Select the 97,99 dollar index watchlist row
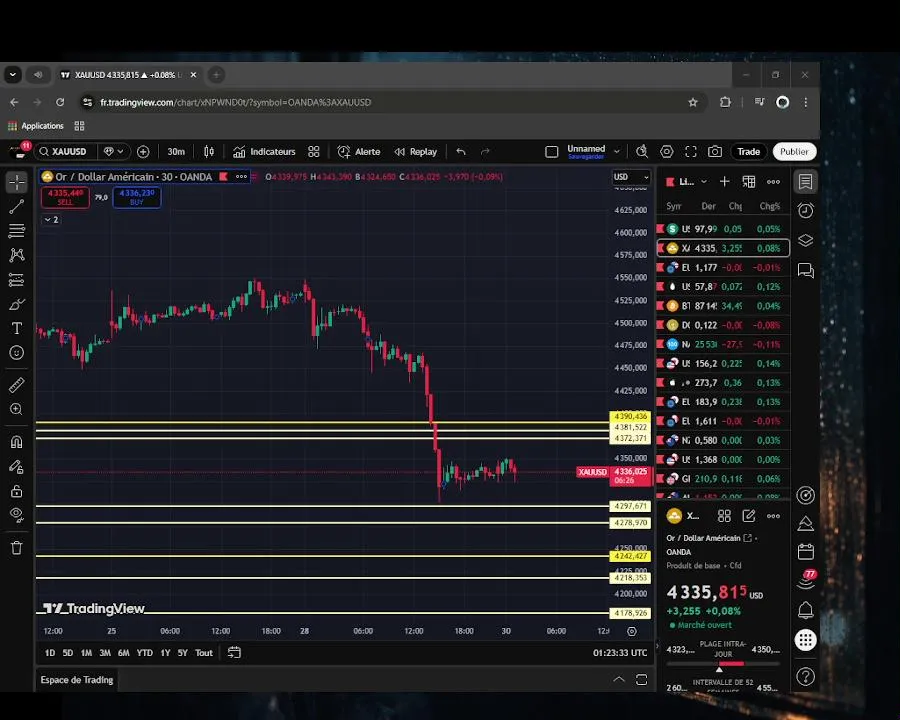Screen dimensions: 900x720 (723, 229)
